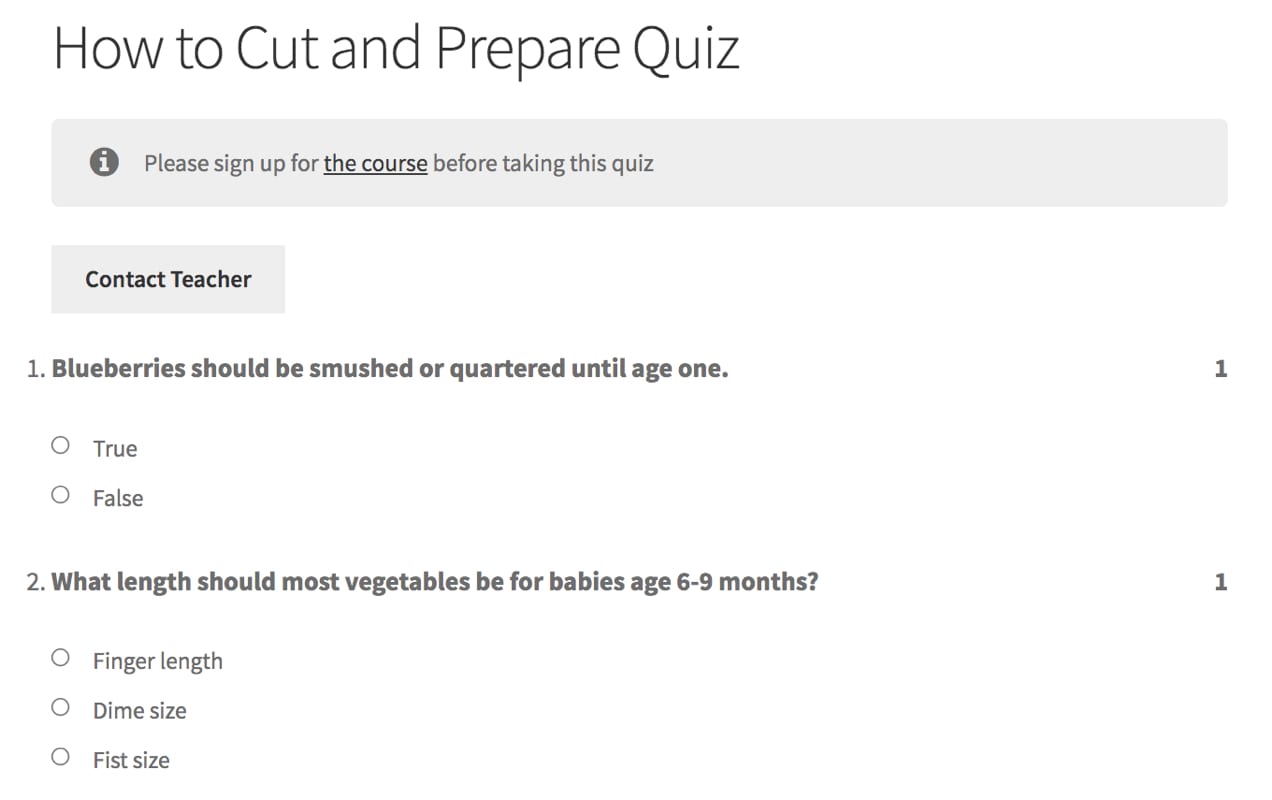Click the point value next to question 1
The height and width of the screenshot is (800, 1272).
pos(1221,368)
